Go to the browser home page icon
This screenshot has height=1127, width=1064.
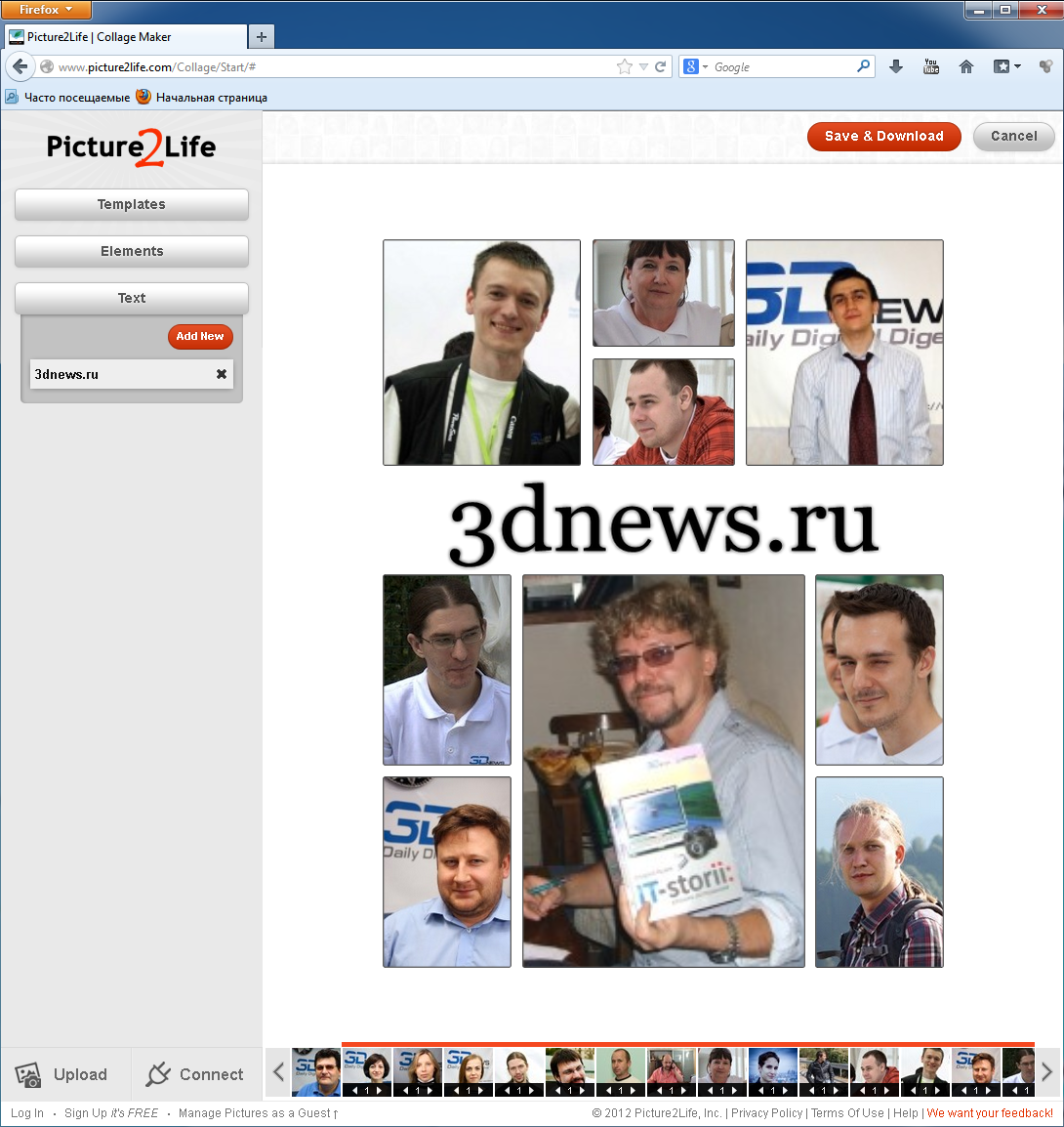pyautogui.click(x=966, y=66)
